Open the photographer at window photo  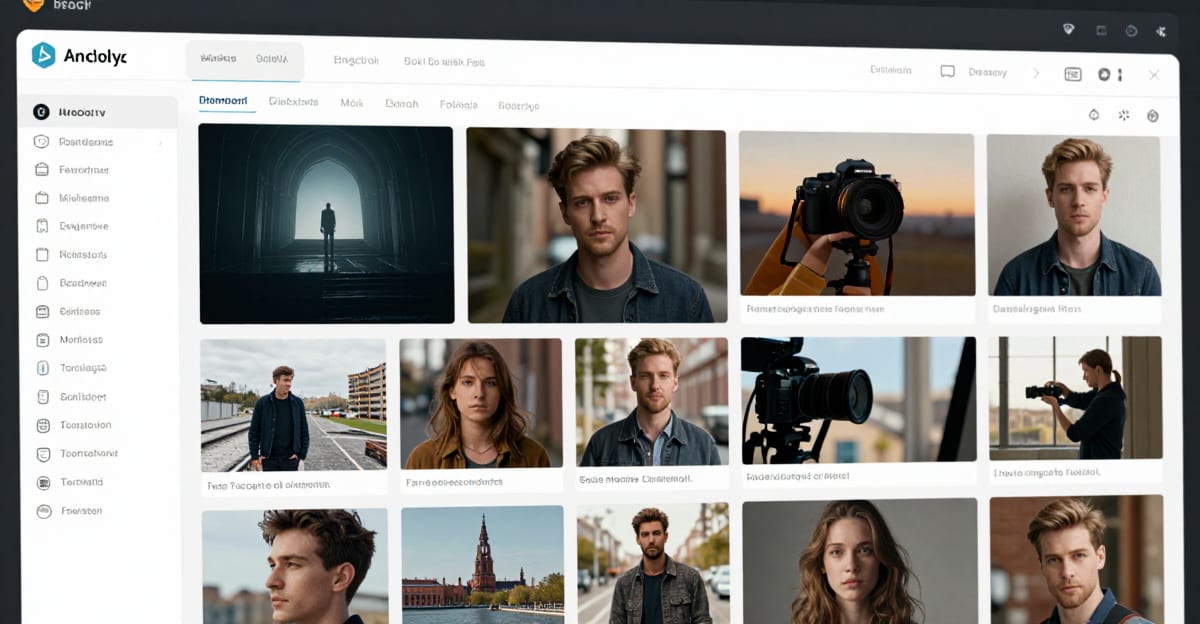(1076, 397)
